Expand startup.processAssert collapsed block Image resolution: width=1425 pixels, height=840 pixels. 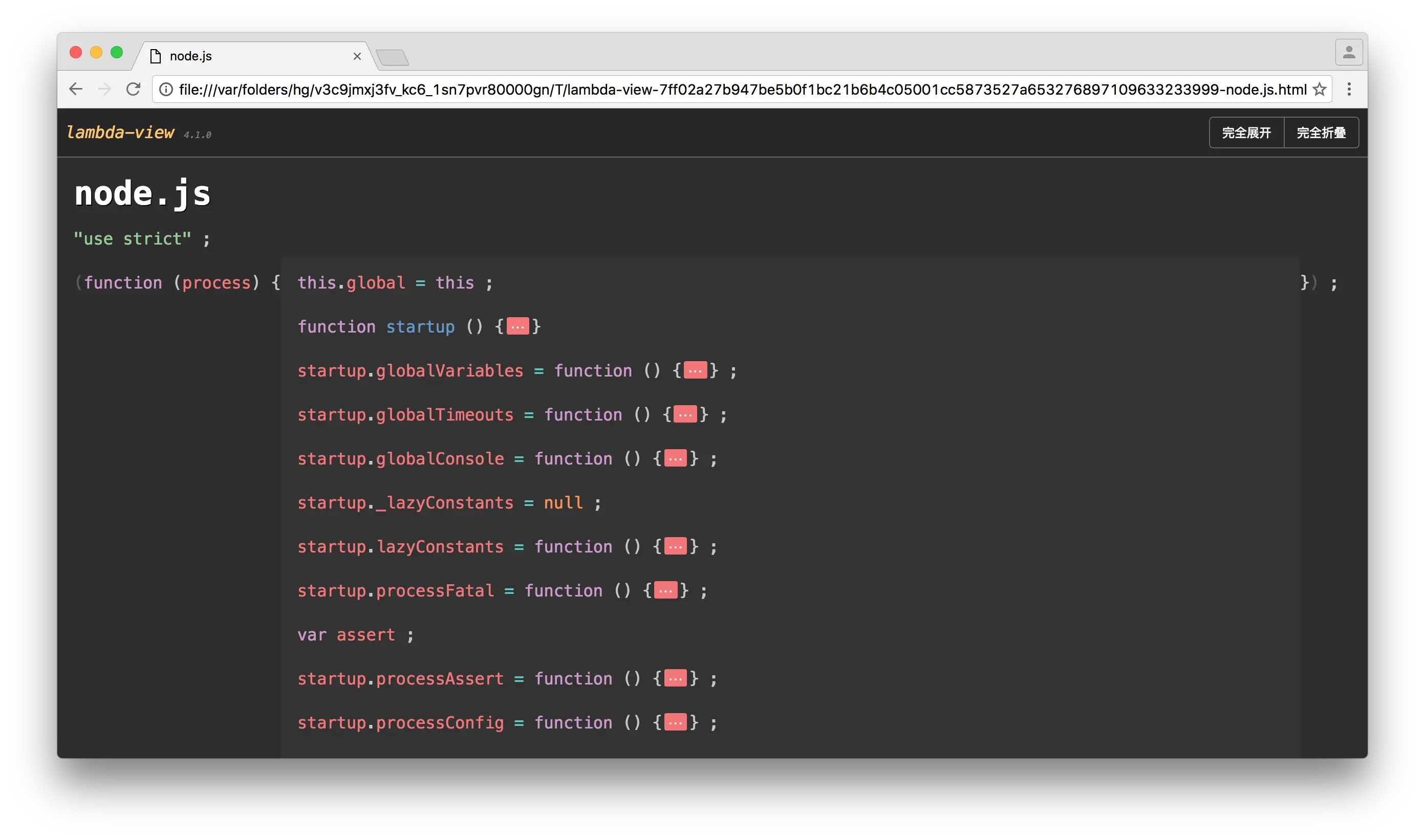[x=675, y=679]
